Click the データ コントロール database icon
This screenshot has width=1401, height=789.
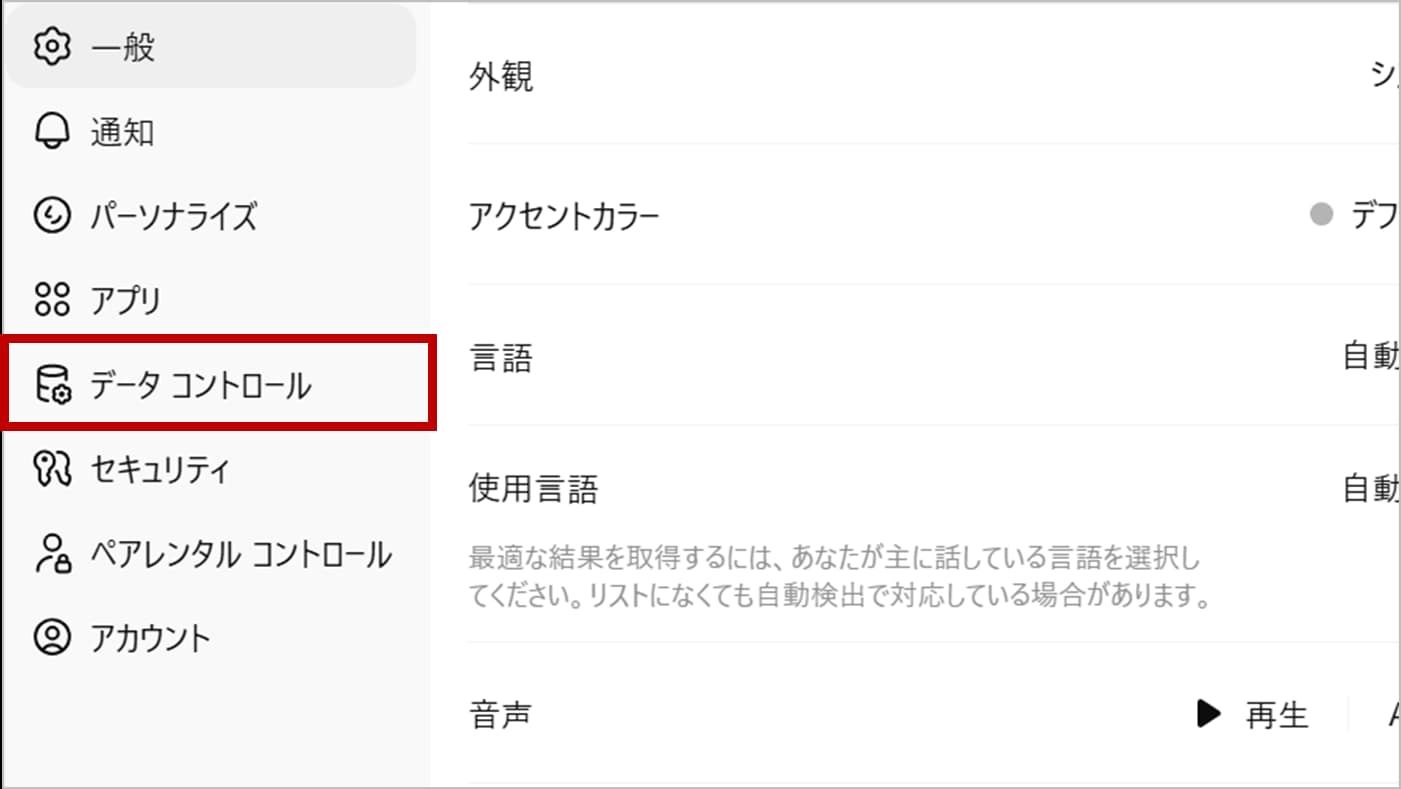[52, 385]
